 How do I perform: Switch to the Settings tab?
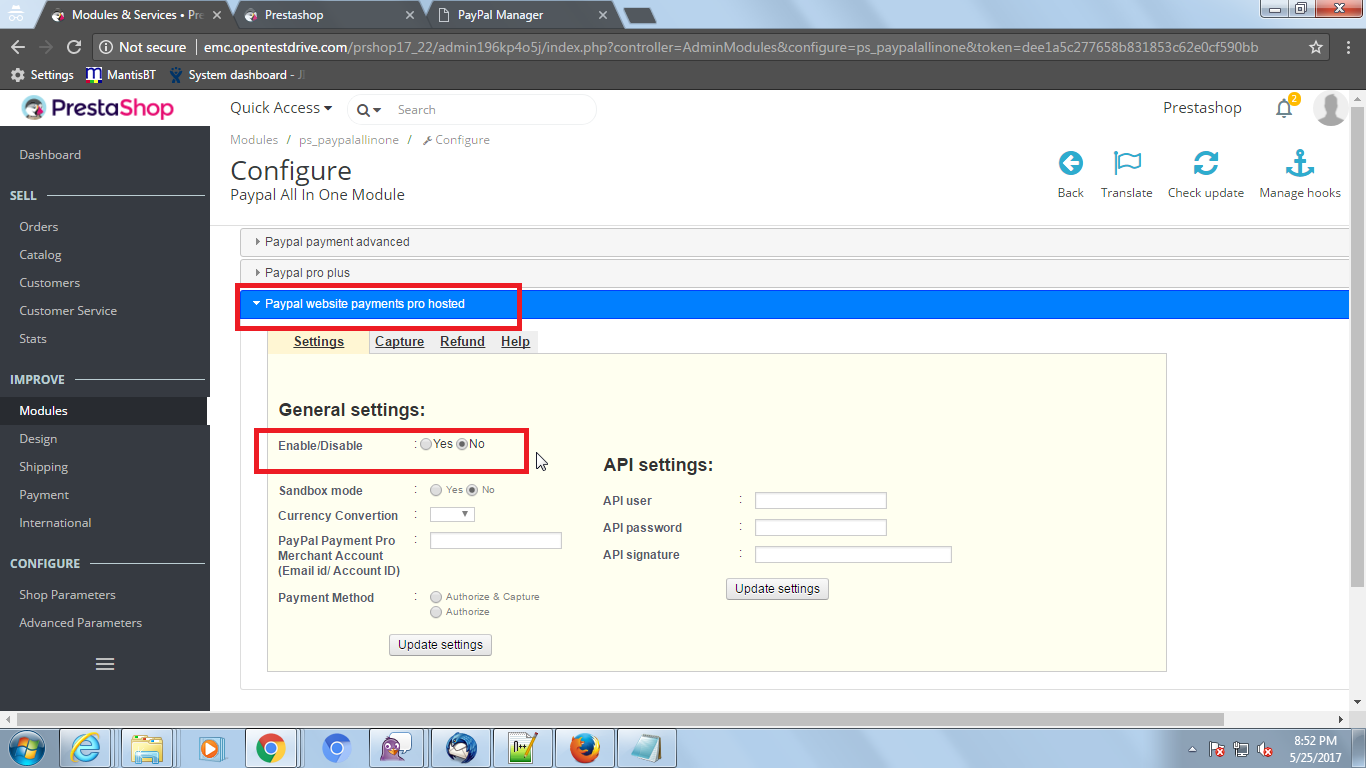pos(319,342)
